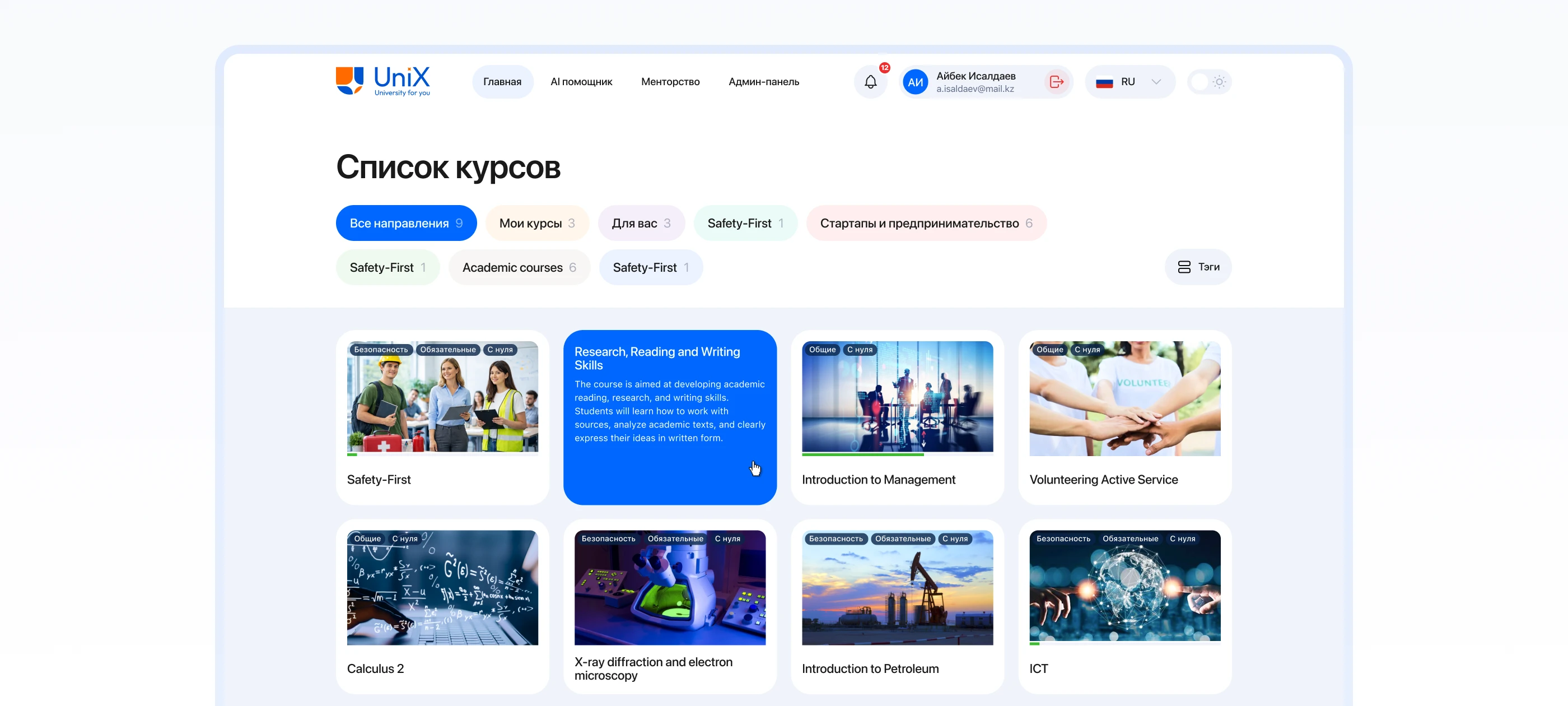This screenshot has height=706, width=1568.
Task: Click the green progress bar on Introduction to Management
Action: 864,454
